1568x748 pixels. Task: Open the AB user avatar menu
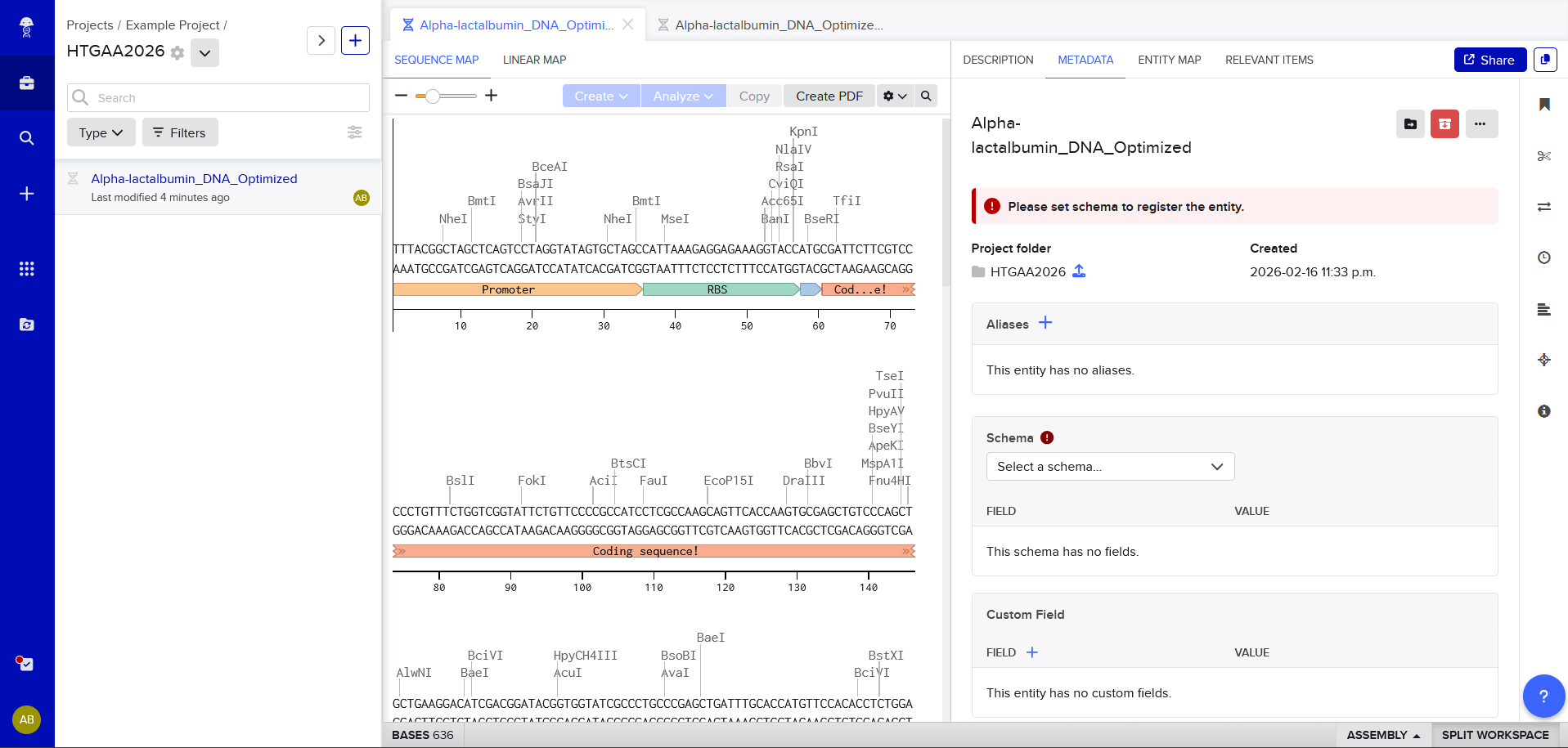tap(27, 719)
